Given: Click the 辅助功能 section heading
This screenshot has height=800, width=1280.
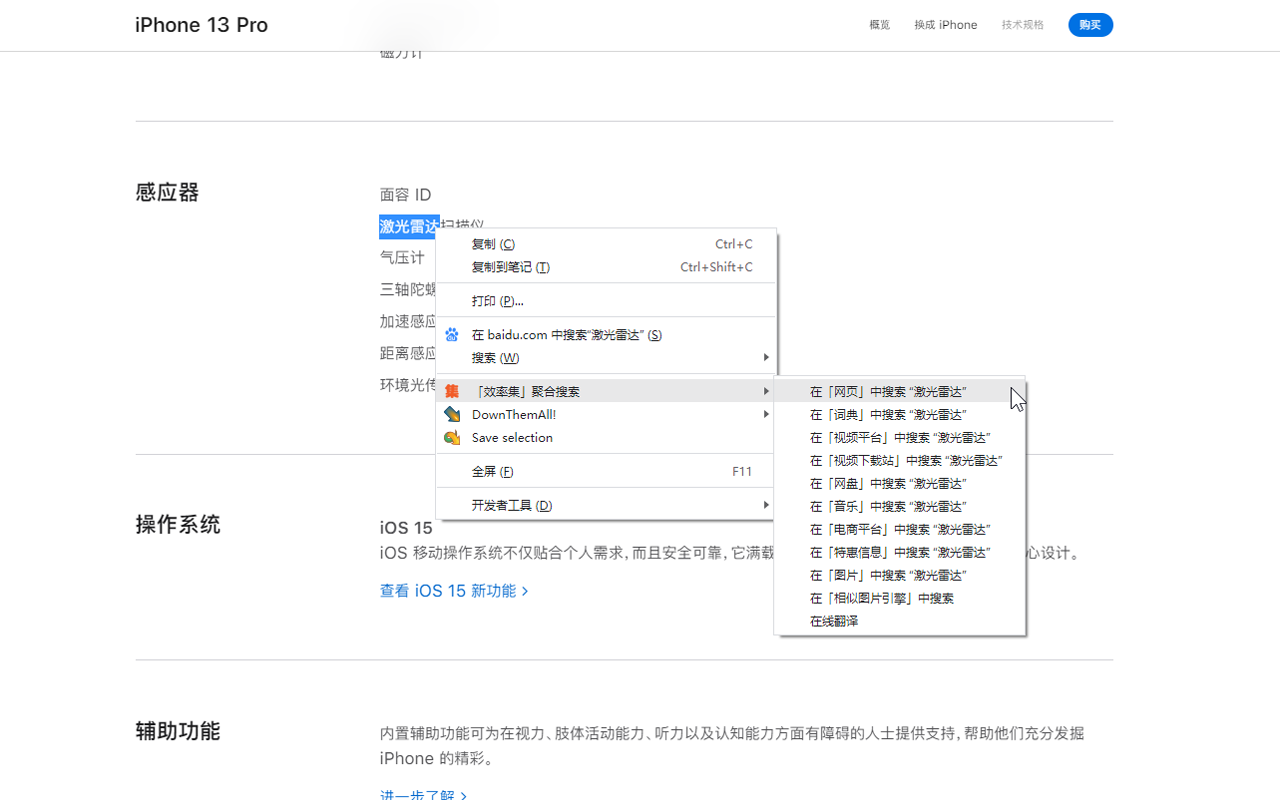Looking at the screenshot, I should (x=178, y=731).
